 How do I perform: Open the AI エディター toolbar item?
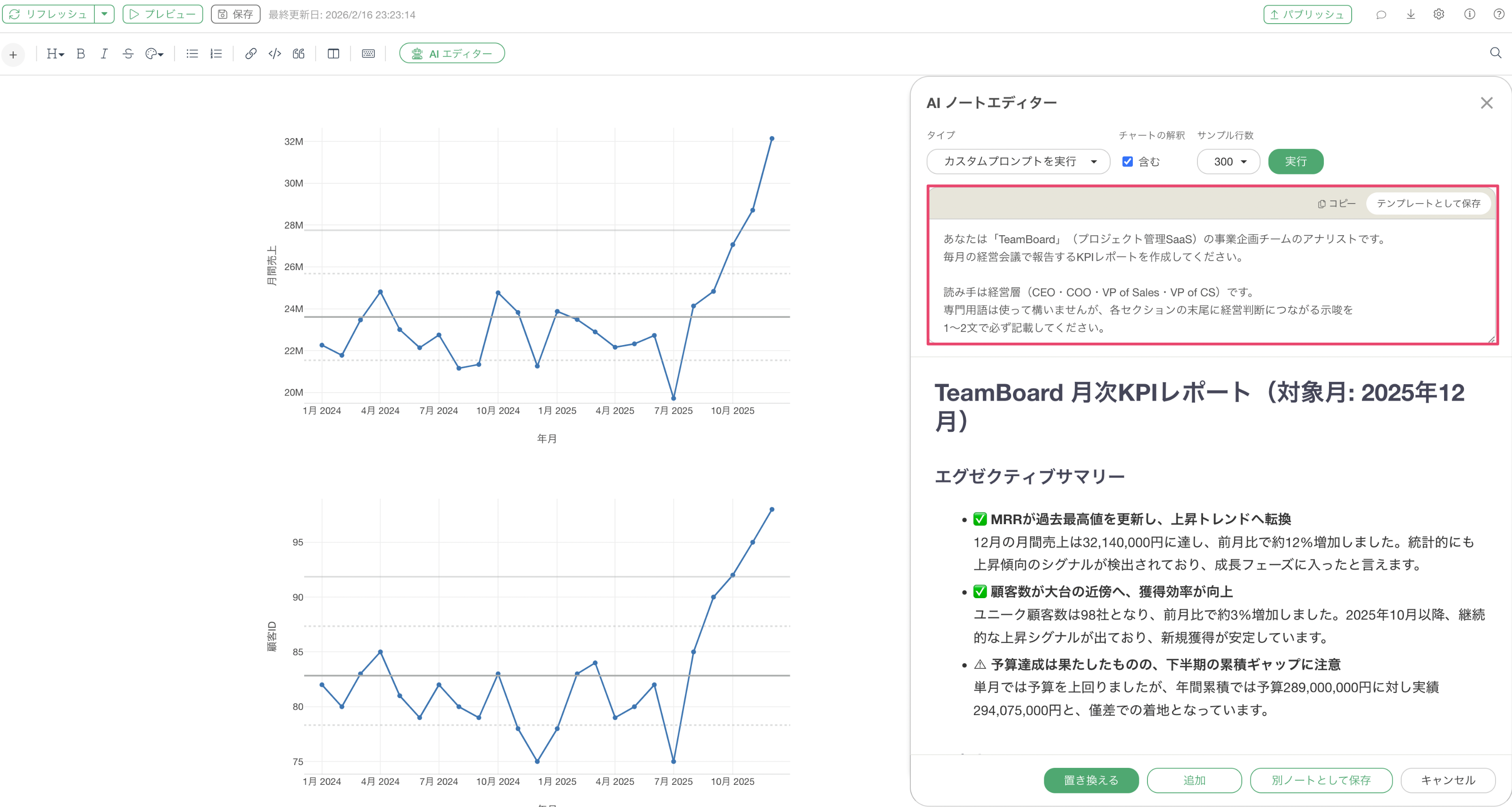pos(451,53)
